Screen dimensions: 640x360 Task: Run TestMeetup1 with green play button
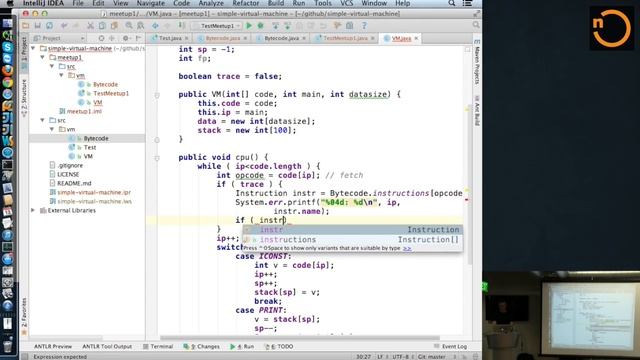click(249, 26)
